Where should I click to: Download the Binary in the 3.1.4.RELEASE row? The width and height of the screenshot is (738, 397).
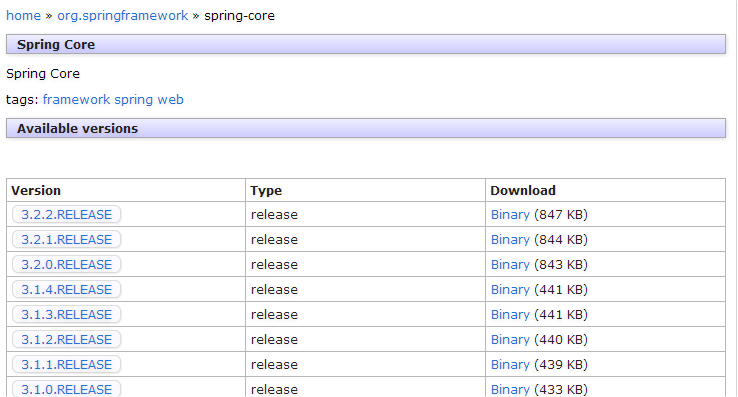tap(510, 289)
